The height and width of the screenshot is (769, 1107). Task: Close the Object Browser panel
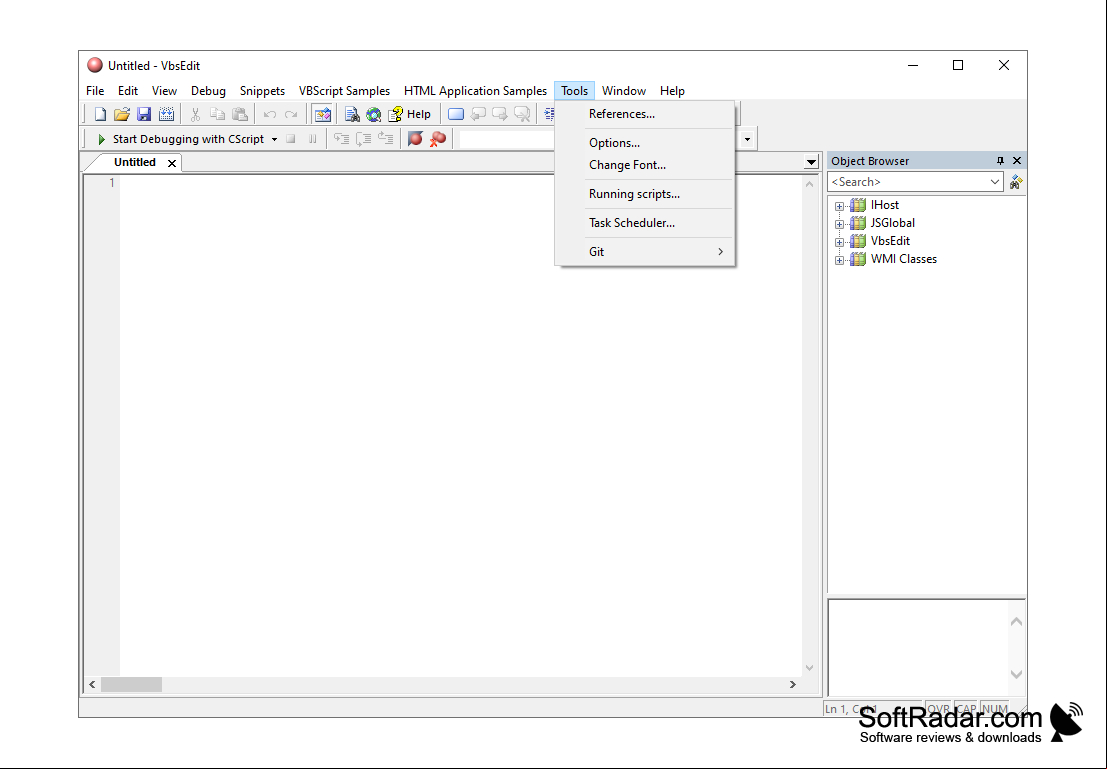pos(1017,161)
